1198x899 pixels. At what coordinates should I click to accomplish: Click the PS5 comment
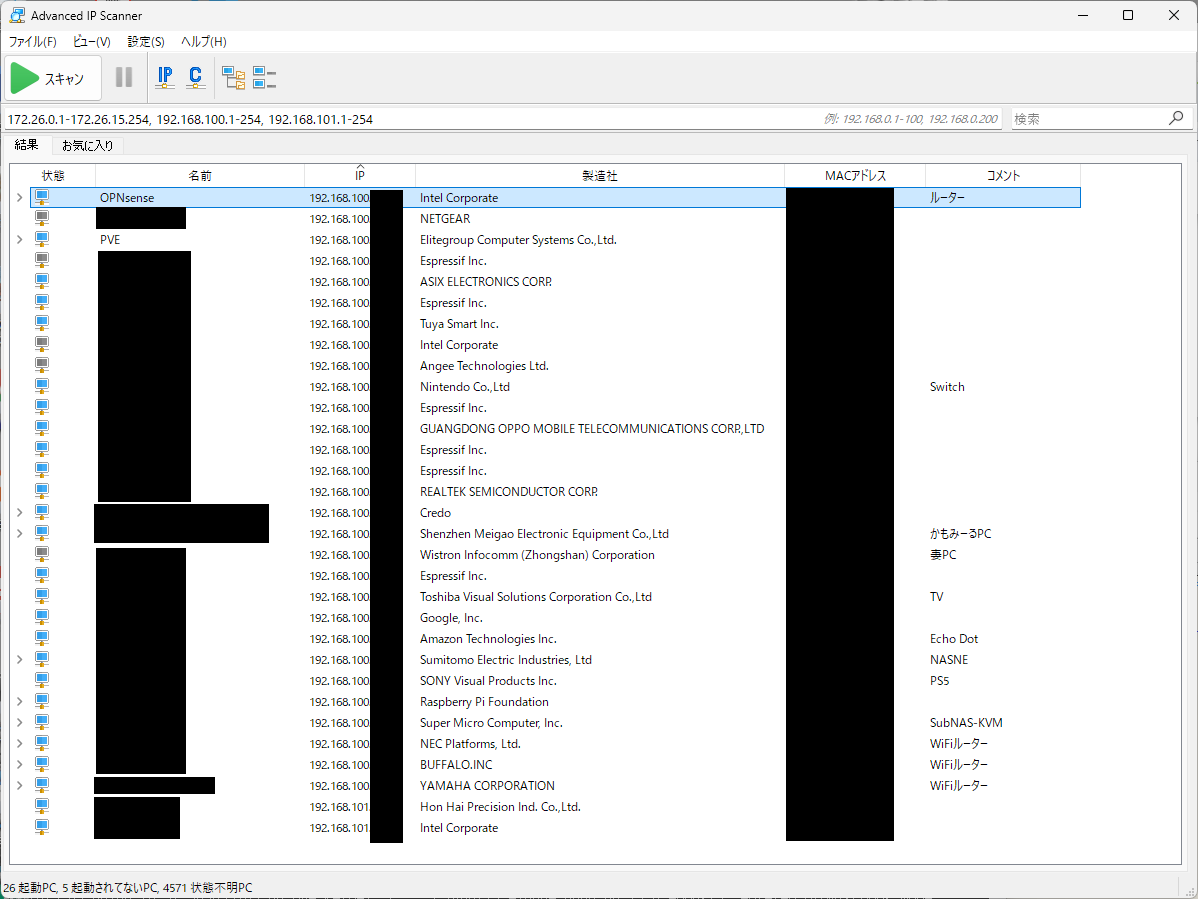coord(939,681)
